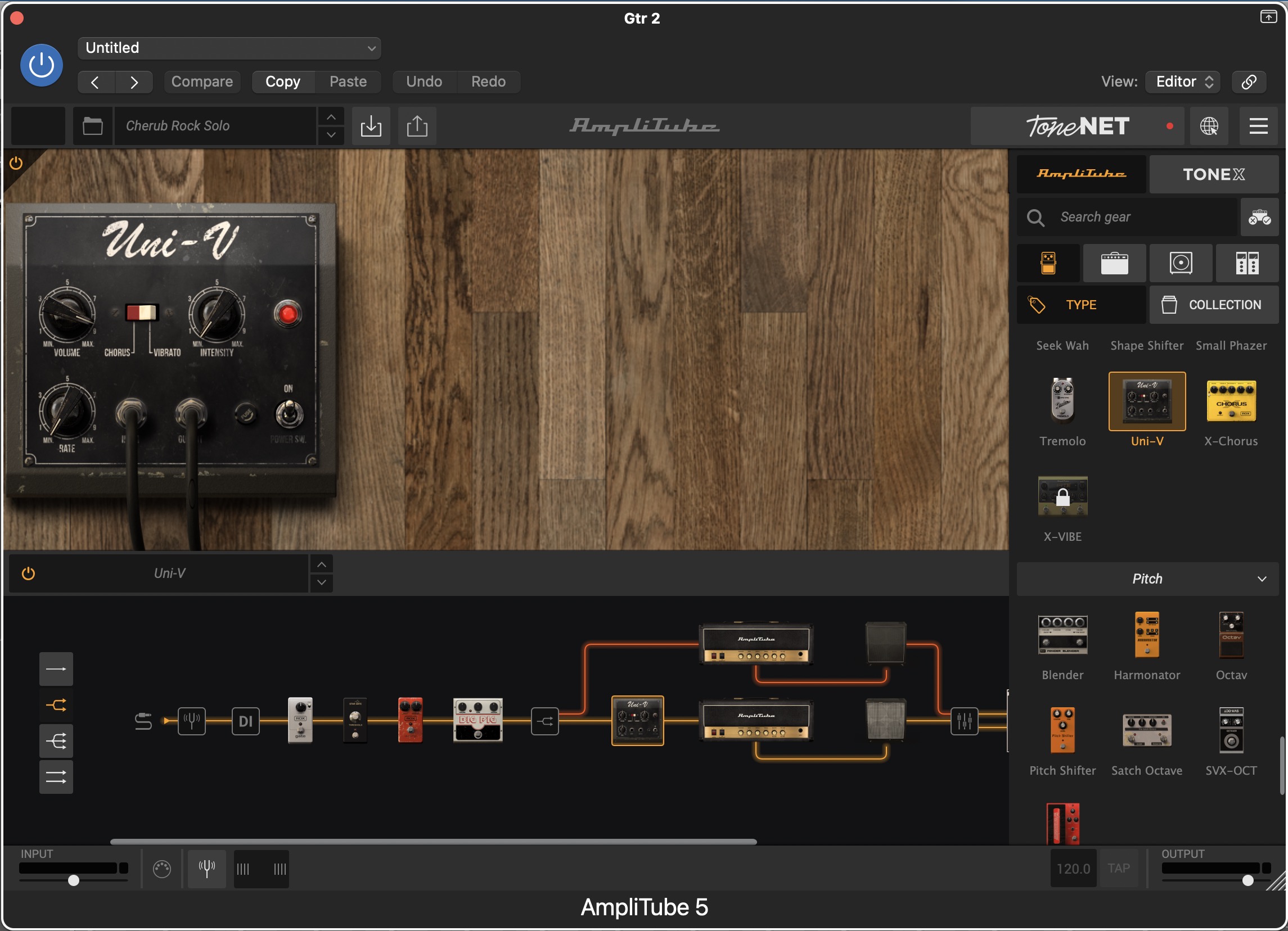Image resolution: width=1288 pixels, height=931 pixels.
Task: Open the hamburger main menu
Action: [1258, 126]
